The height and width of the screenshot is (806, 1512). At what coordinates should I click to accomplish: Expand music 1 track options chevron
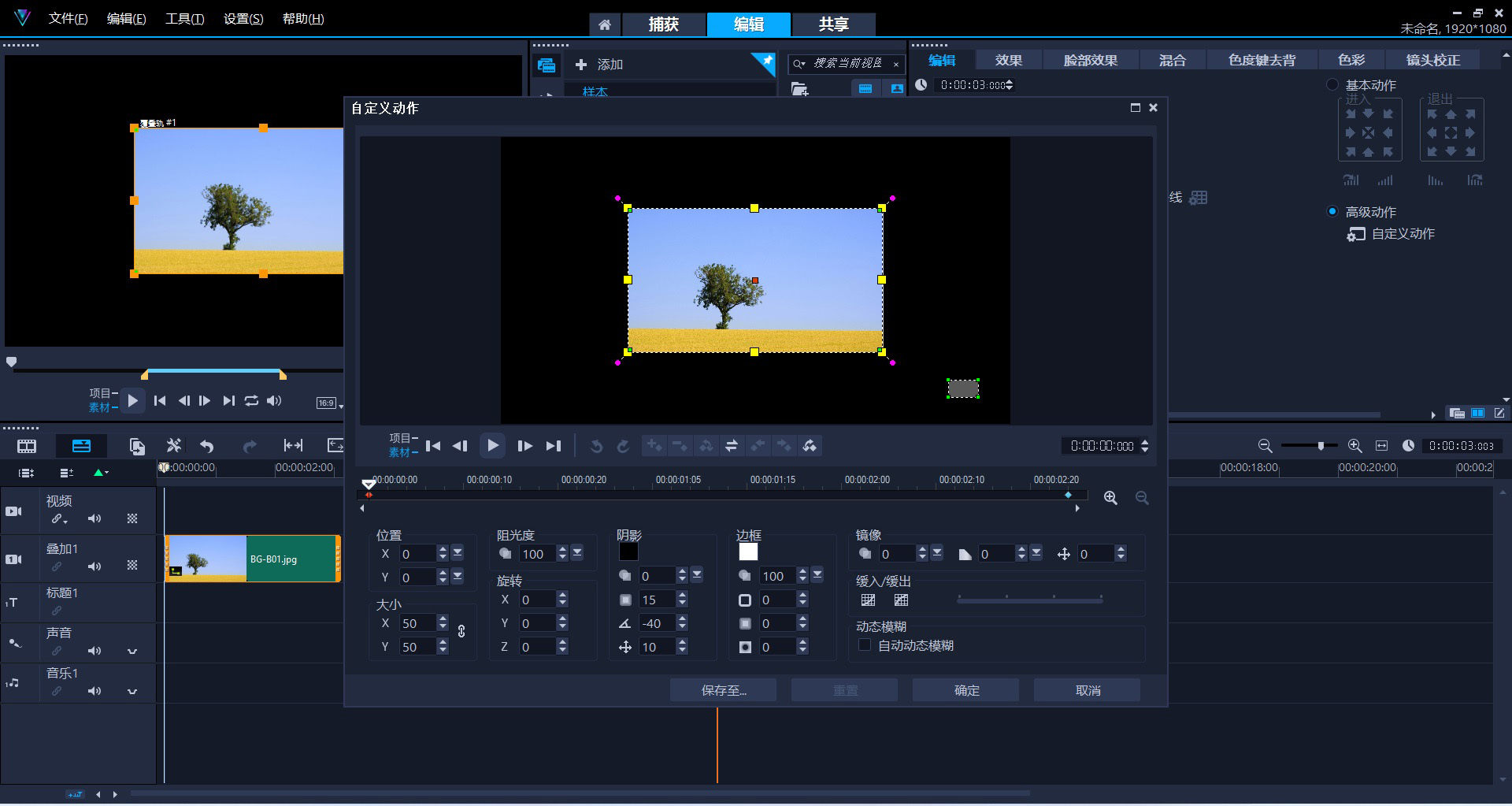(x=132, y=692)
